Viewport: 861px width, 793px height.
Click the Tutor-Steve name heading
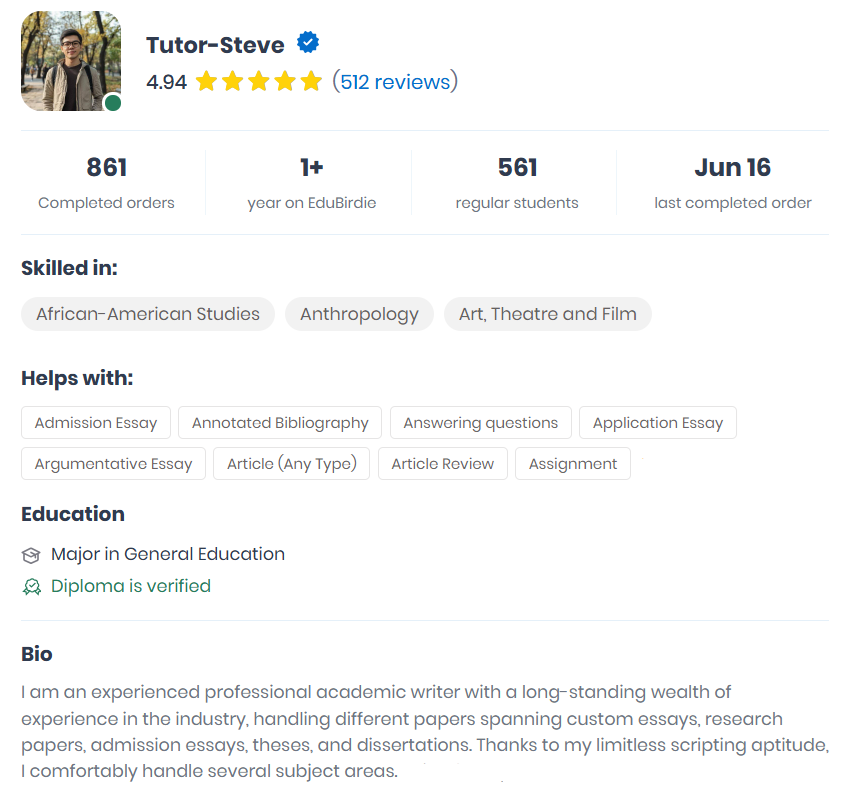pos(215,45)
